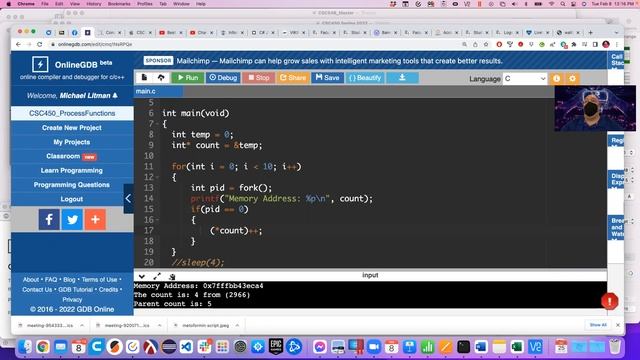Click Logout in the sidebar
Image resolution: width=640 pixels, height=360 pixels.
pos(72,199)
